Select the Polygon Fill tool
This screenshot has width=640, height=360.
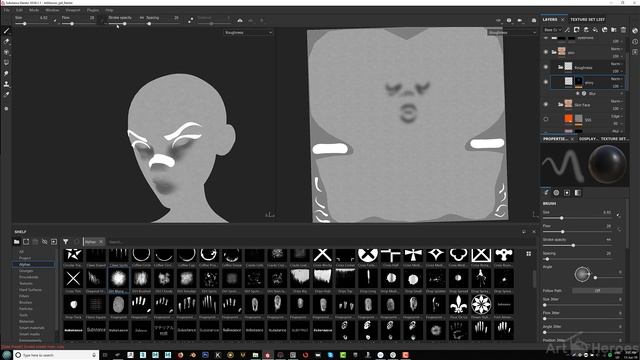click(x=7, y=62)
